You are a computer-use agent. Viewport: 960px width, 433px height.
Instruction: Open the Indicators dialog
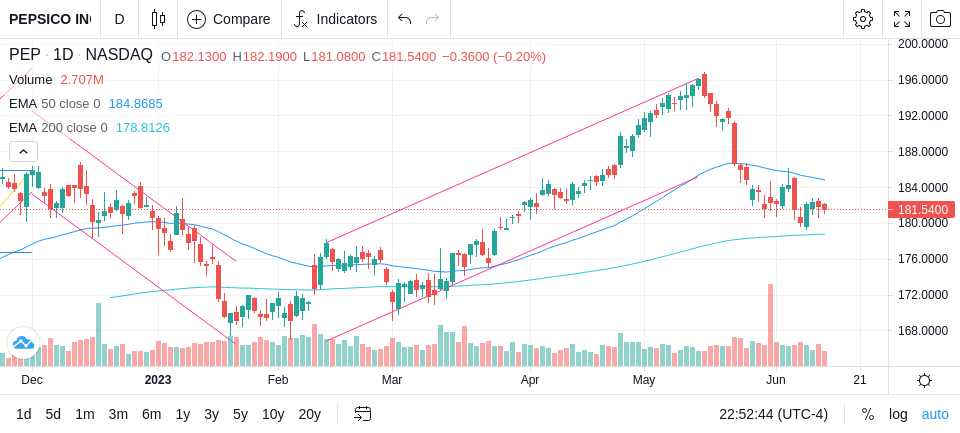pyautogui.click(x=335, y=19)
